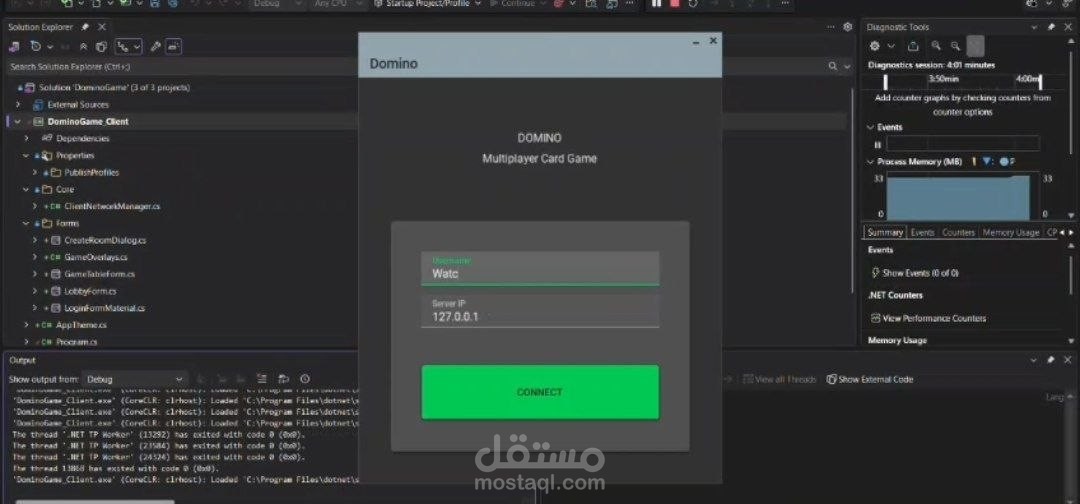The height and width of the screenshot is (504, 1080).
Task: Open dropdown beside Diagnostic Tools gear
Action: [x=891, y=46]
